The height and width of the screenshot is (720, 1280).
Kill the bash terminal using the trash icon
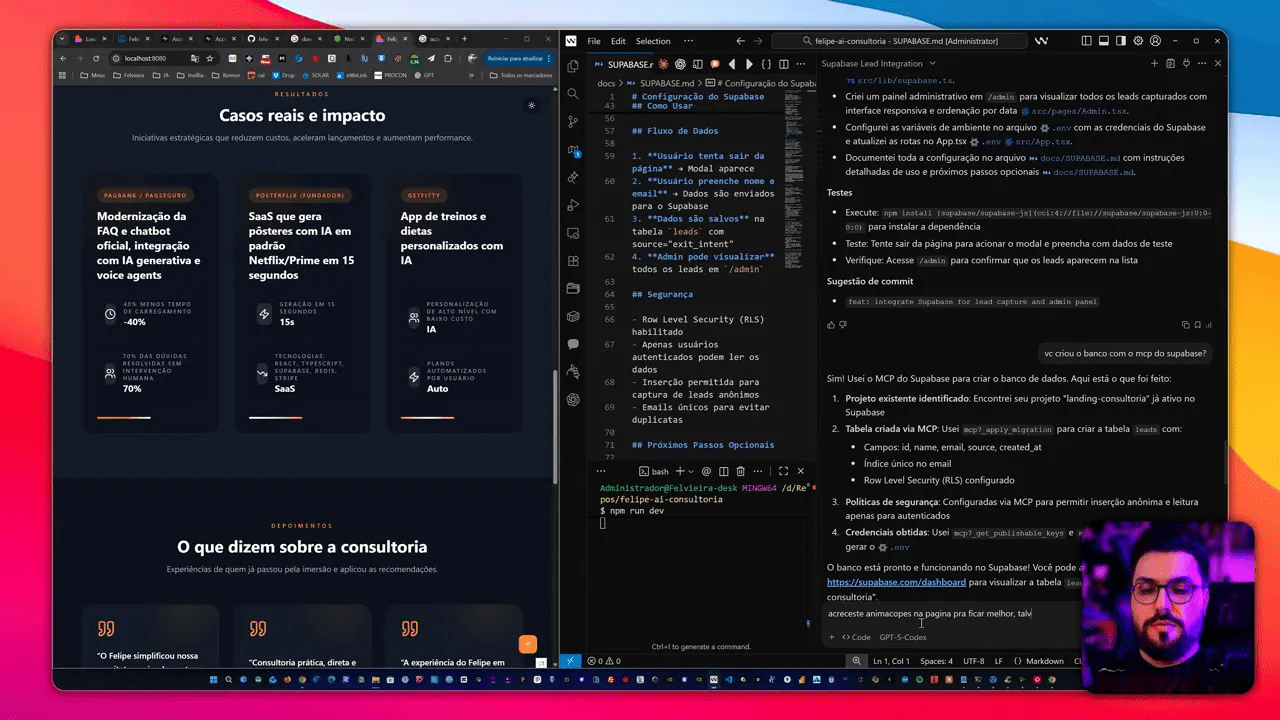(741, 471)
